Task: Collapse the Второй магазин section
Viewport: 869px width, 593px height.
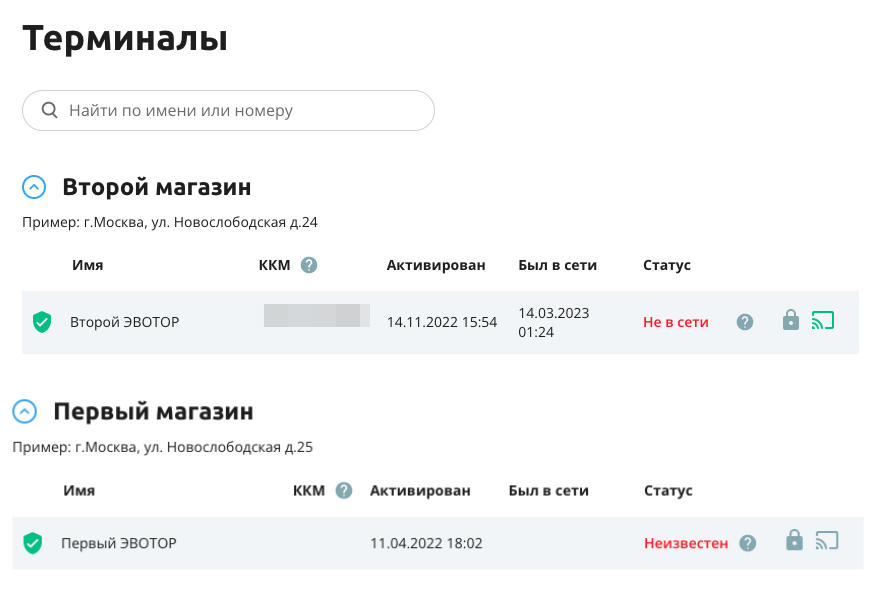Action: click(34, 187)
